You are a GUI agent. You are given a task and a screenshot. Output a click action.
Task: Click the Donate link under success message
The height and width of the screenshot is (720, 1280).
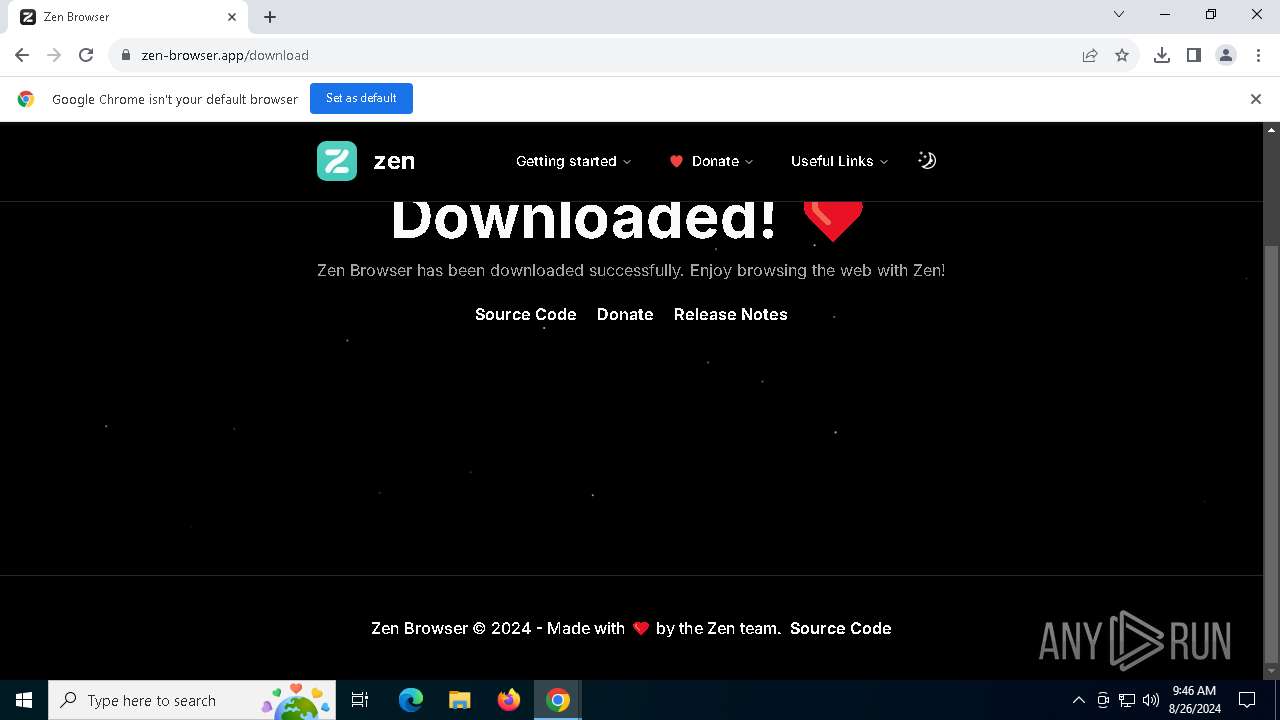(x=625, y=314)
